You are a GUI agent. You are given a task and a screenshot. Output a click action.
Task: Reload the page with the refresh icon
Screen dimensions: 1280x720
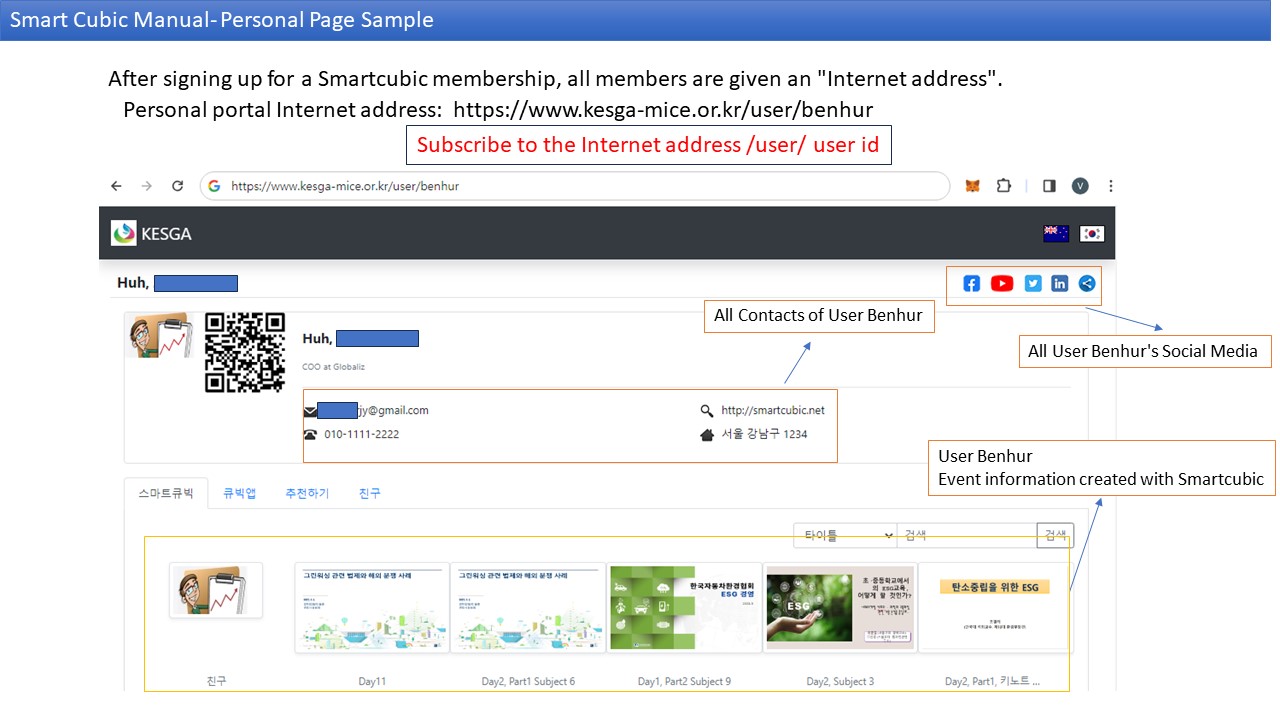pyautogui.click(x=178, y=186)
